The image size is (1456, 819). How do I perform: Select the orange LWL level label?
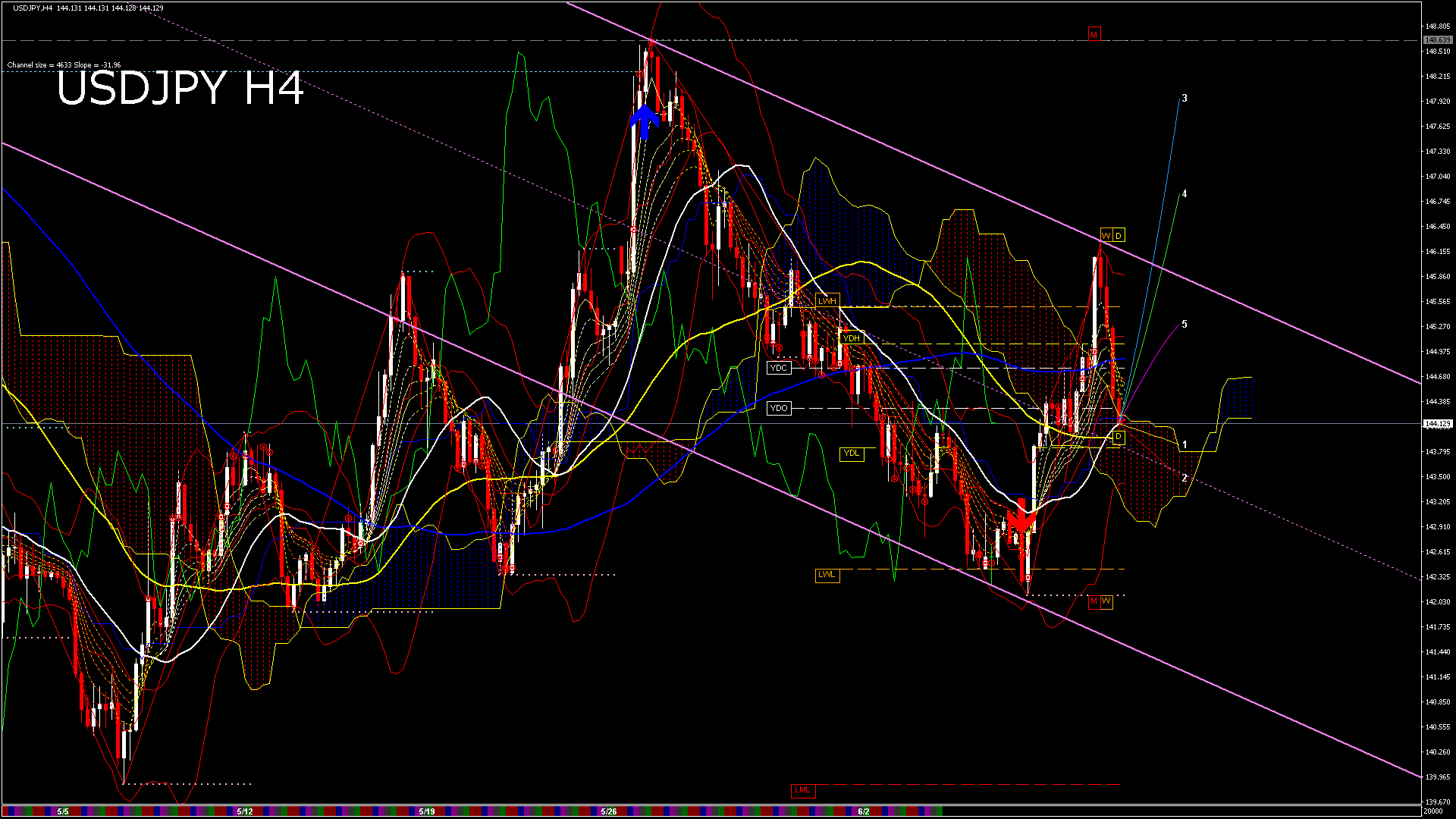[827, 575]
